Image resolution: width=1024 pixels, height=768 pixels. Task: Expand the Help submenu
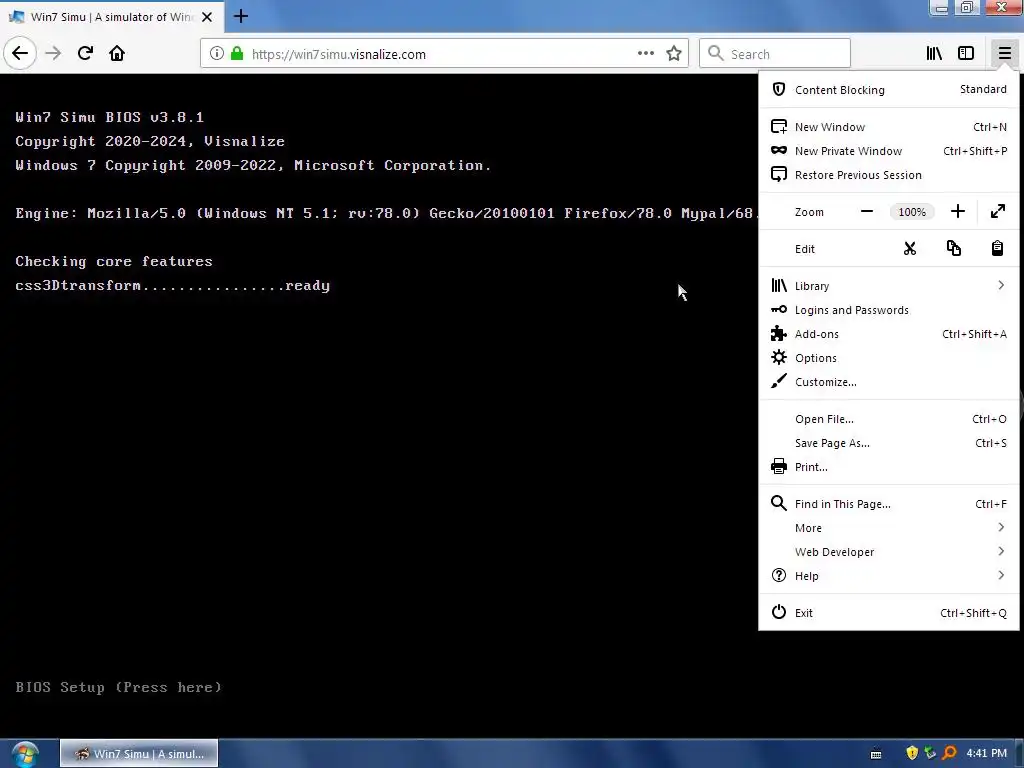888,576
